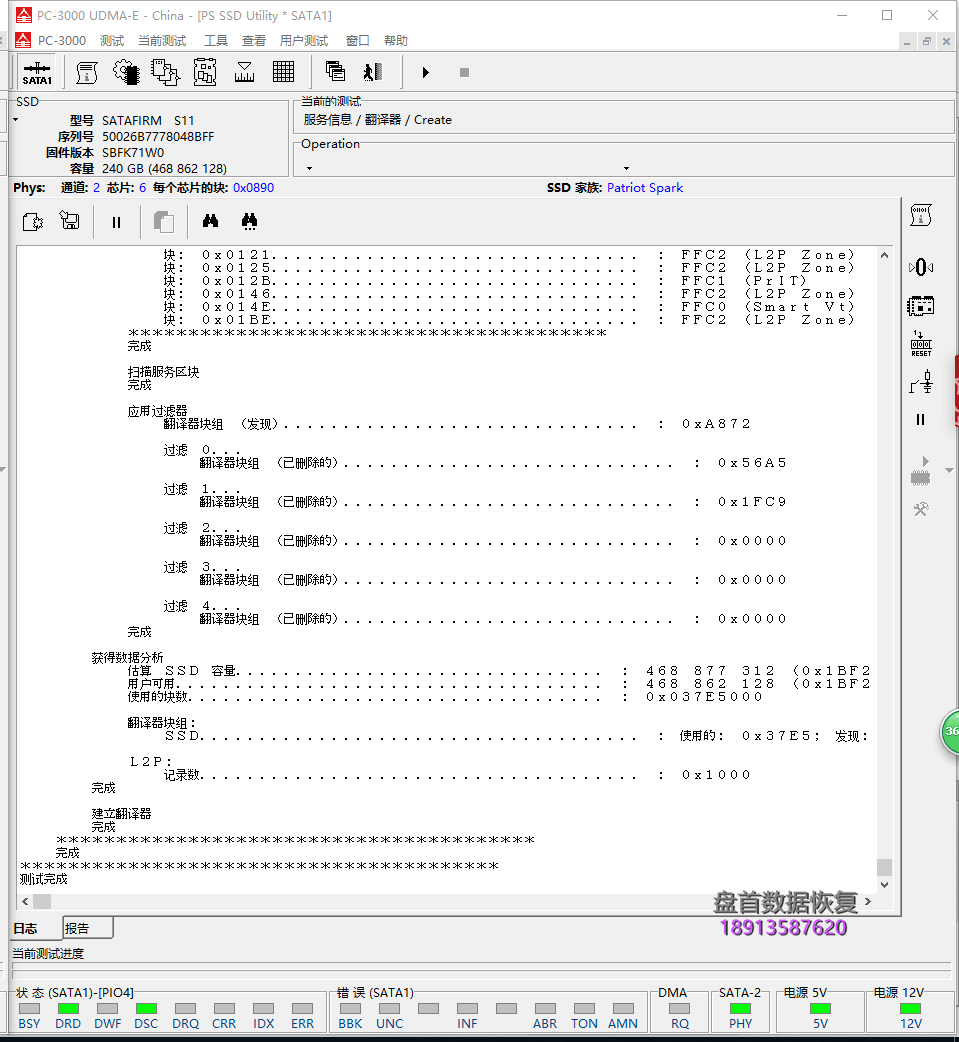Open the drive board map icon

(205, 72)
